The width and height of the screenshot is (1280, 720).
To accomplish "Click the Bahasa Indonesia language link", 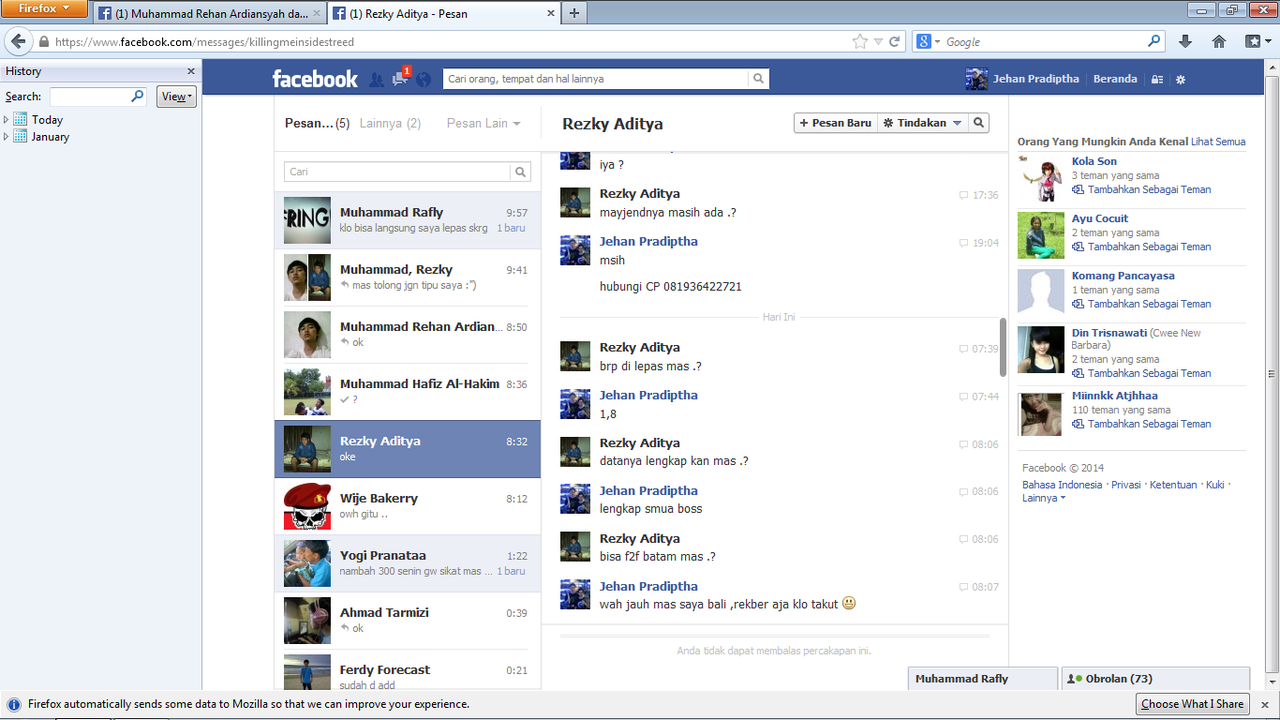I will click(1062, 485).
